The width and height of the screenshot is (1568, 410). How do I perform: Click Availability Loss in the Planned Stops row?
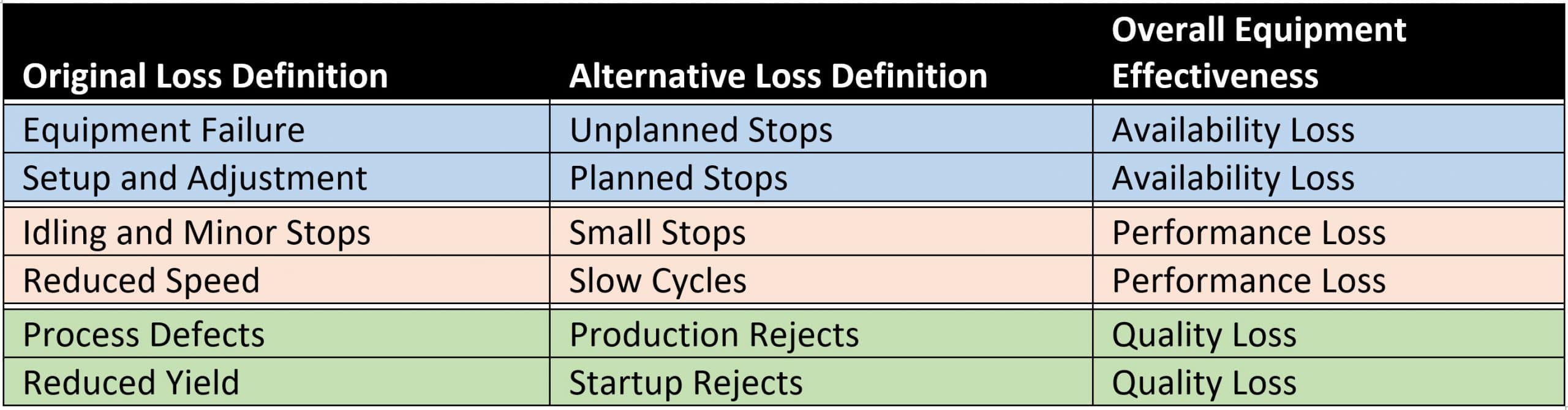click(x=1232, y=178)
